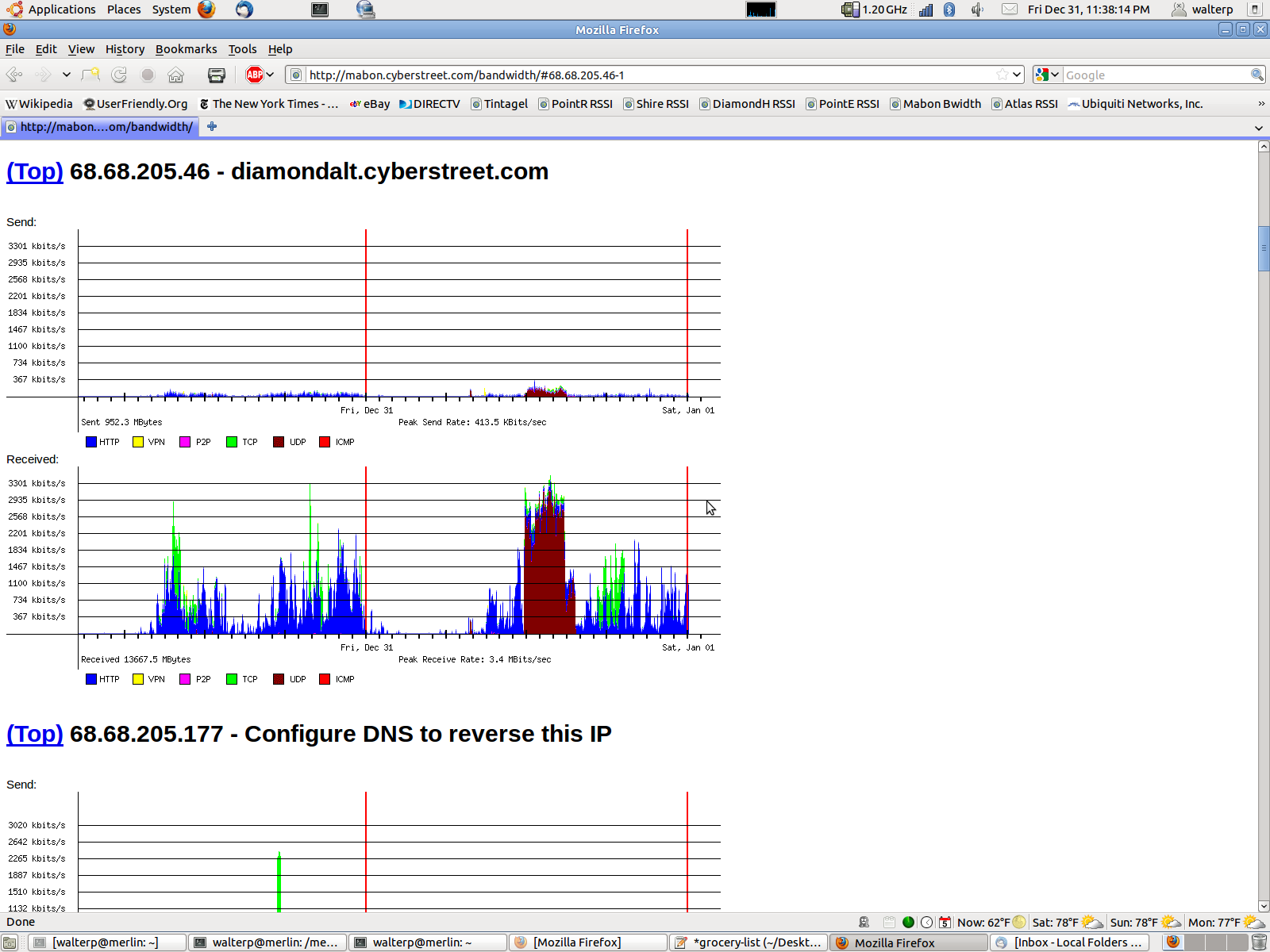Click the Reload page icon
The width and height of the screenshot is (1270, 952).
[x=119, y=75]
